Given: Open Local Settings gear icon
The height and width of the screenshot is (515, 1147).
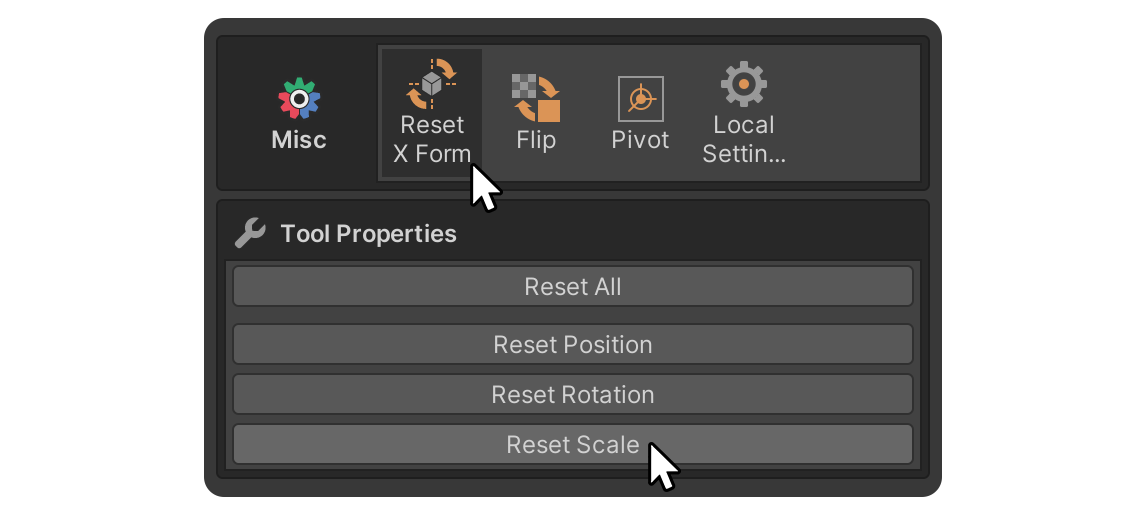Looking at the screenshot, I should tap(743, 84).
